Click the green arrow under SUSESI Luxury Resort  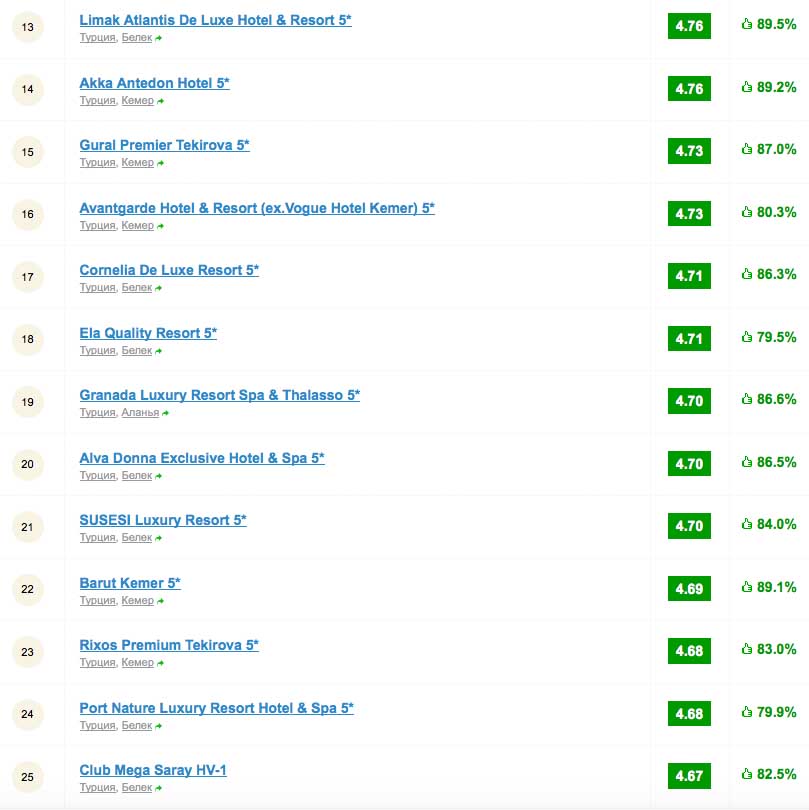pos(158,538)
